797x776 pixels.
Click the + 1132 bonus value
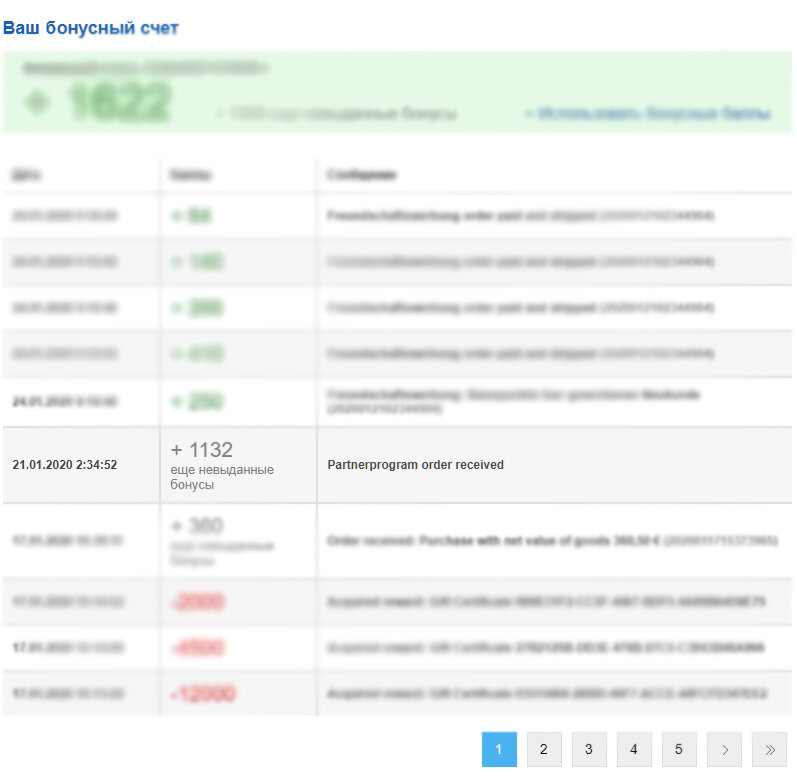[x=202, y=450]
